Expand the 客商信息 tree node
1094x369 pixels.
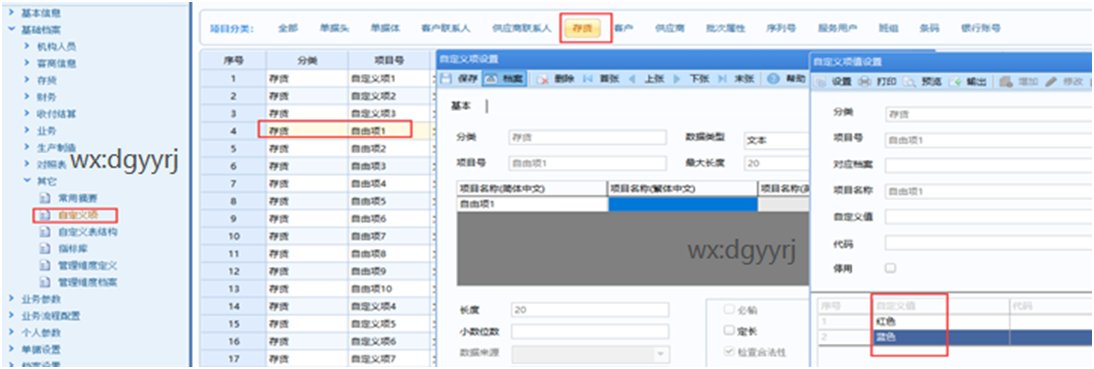click(x=27, y=63)
